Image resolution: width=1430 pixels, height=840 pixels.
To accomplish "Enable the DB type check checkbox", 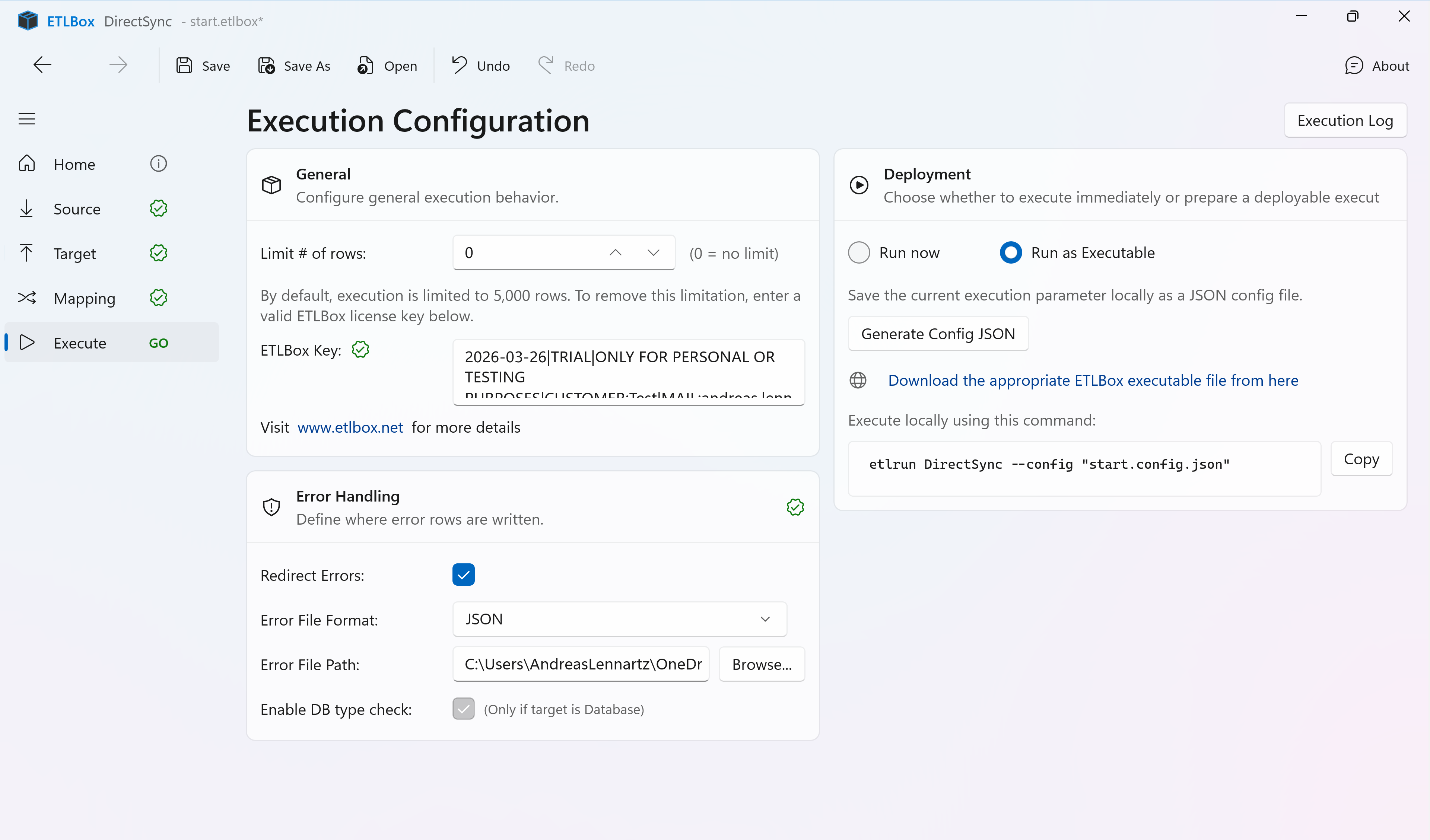I will pyautogui.click(x=463, y=709).
